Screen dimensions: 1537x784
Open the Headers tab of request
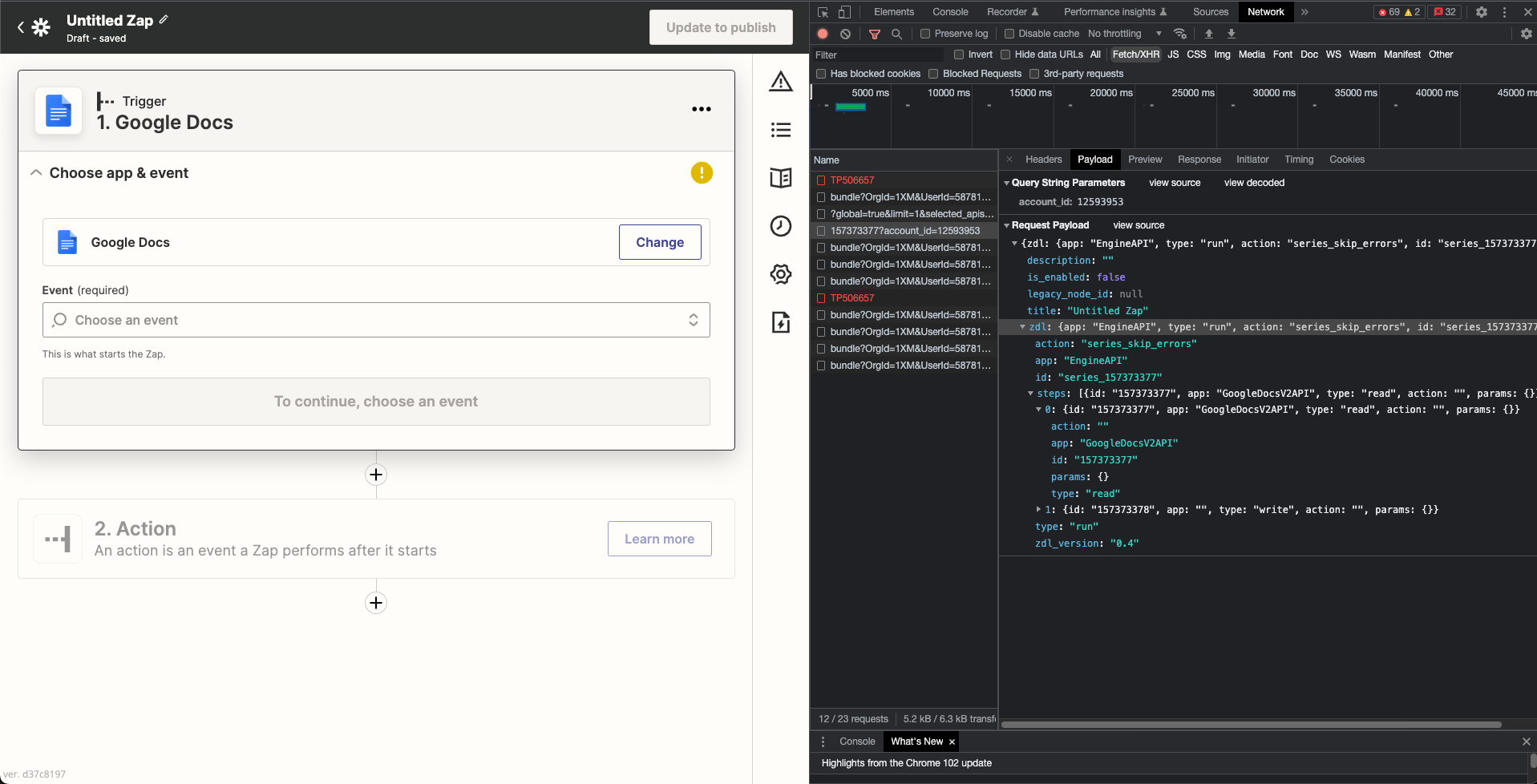[1044, 160]
